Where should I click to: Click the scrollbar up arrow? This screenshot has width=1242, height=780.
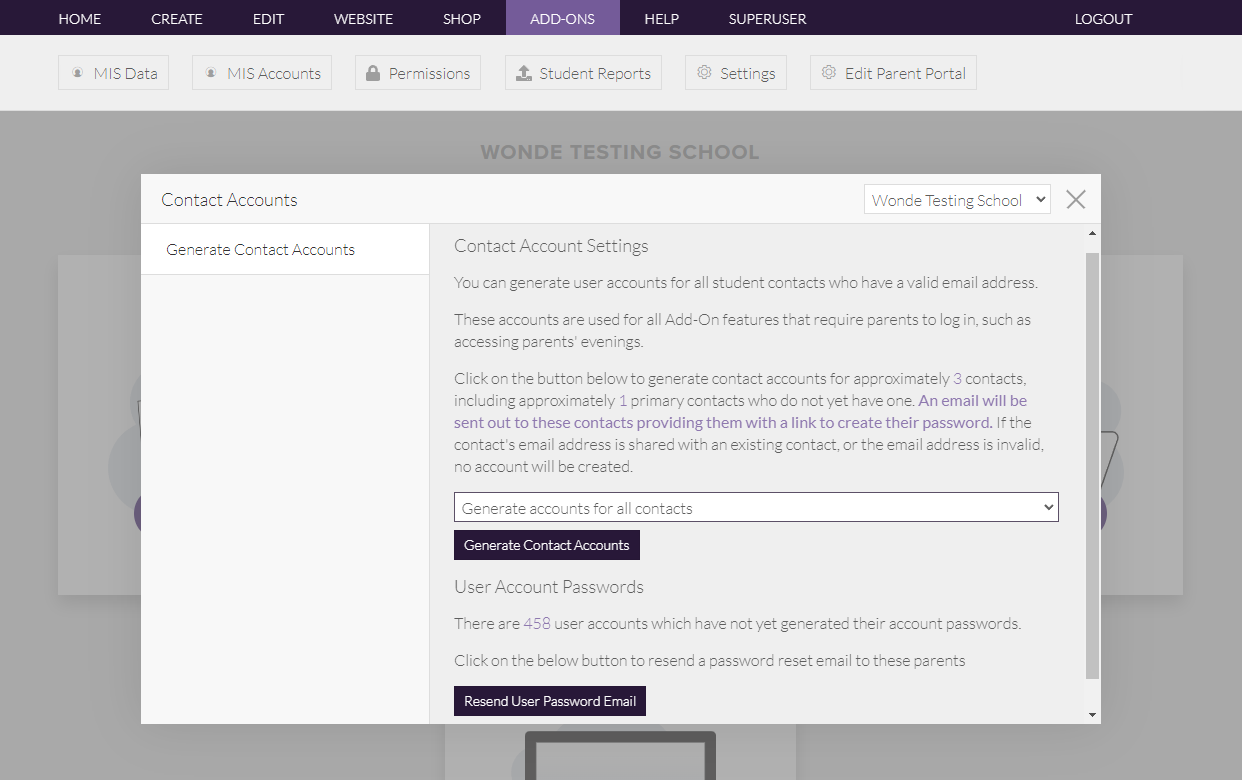(1092, 233)
